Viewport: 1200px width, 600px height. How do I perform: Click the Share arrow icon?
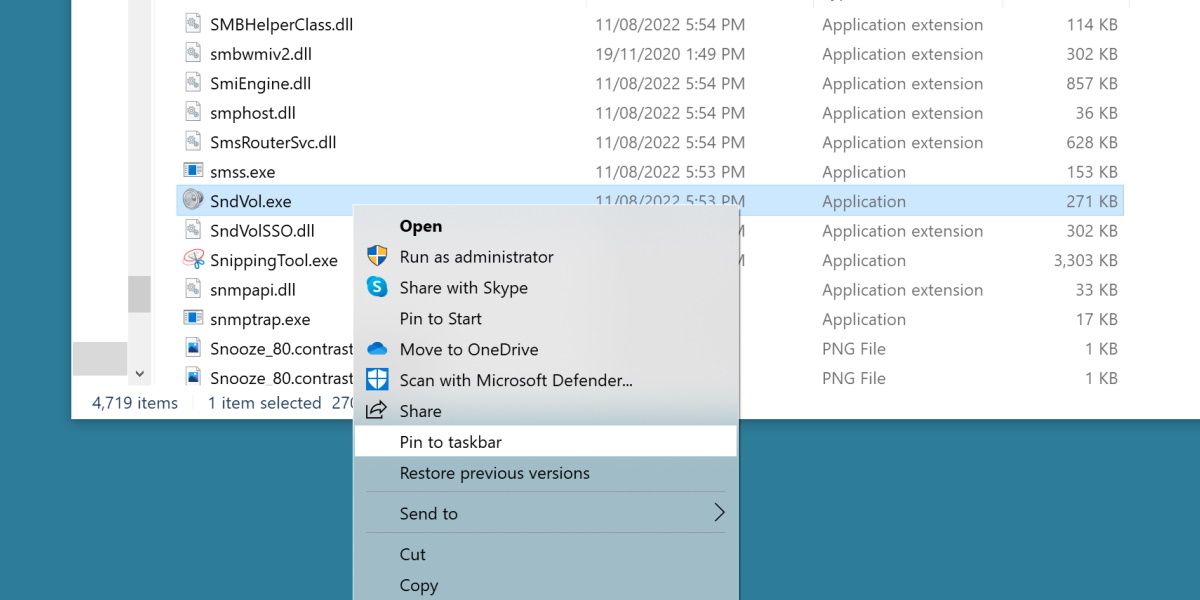tap(377, 411)
